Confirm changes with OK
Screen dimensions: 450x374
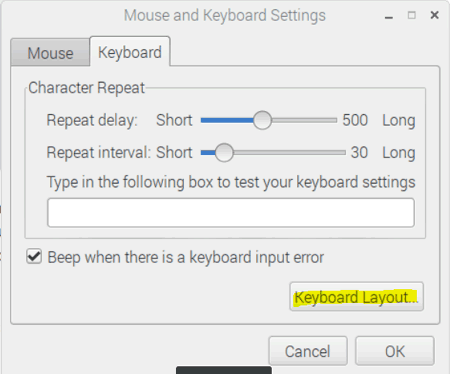tap(395, 351)
